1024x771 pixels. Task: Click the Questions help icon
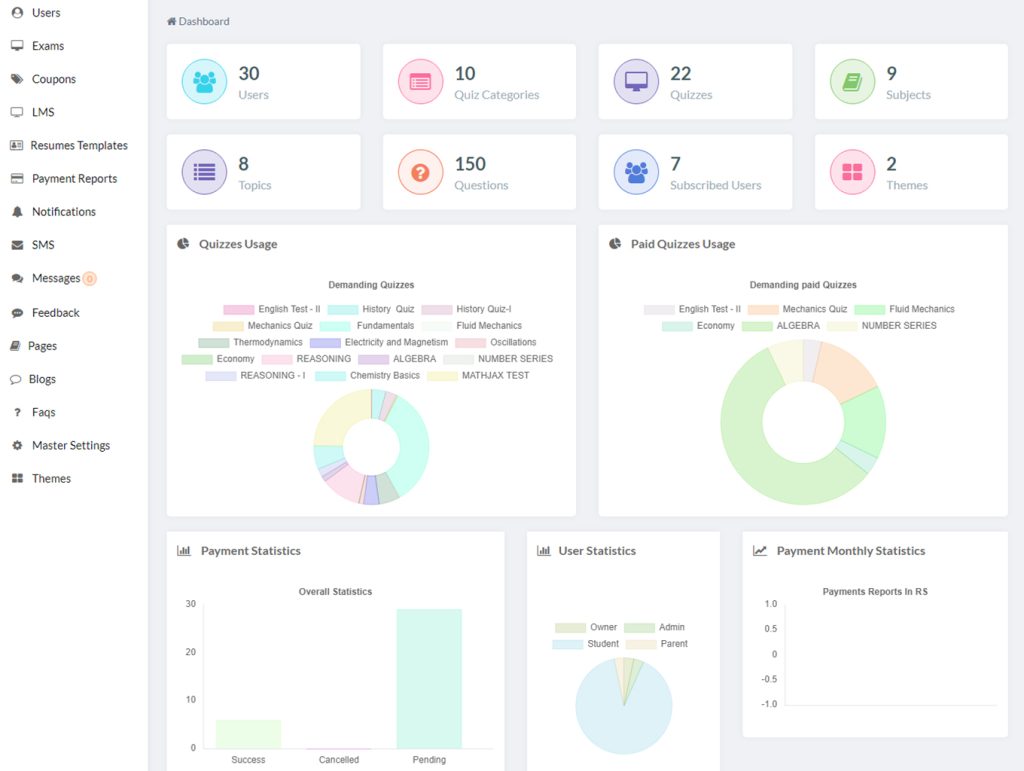[421, 172]
